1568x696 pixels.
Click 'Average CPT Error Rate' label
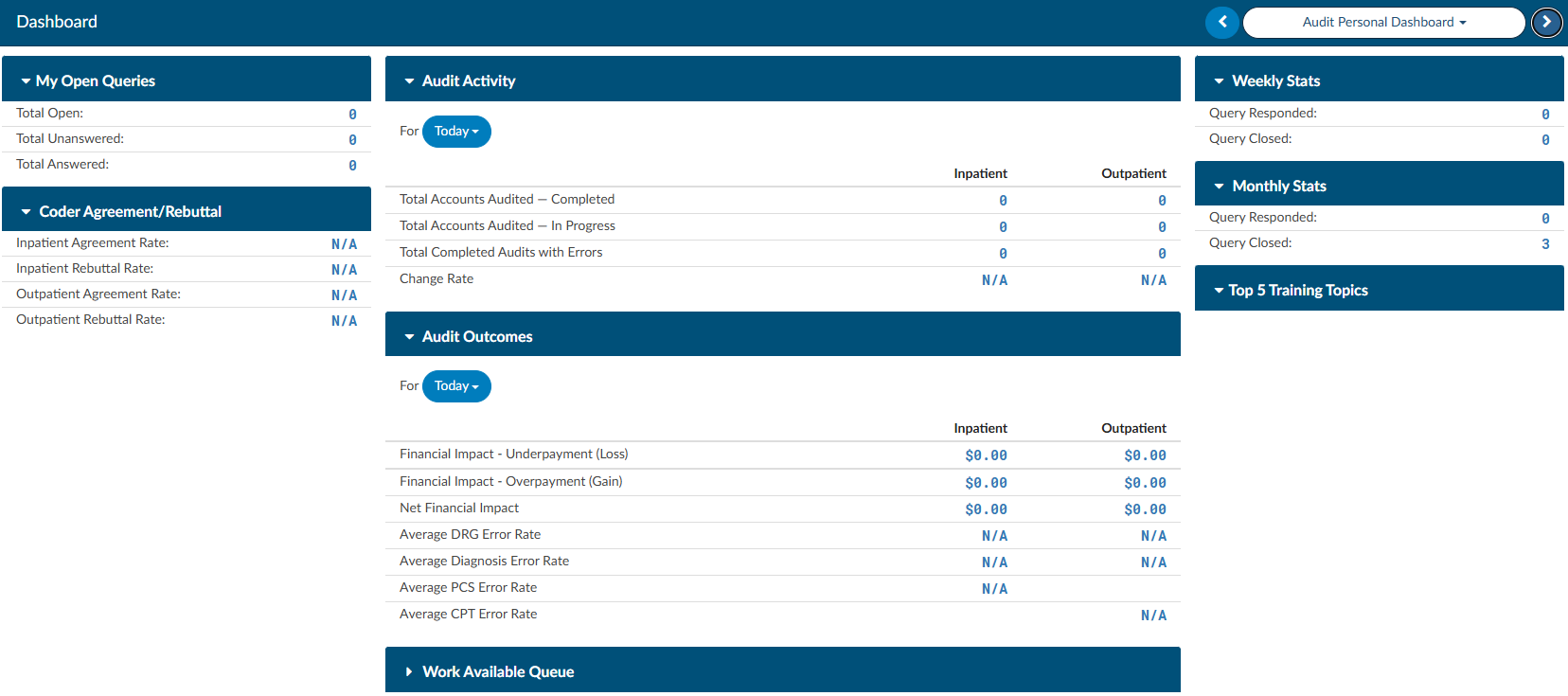pos(468,614)
